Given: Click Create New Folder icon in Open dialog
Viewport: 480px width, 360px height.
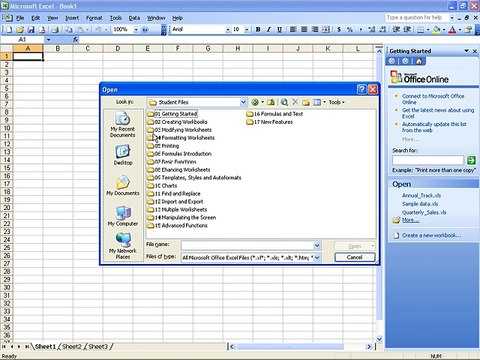Looking at the screenshot, I should [x=306, y=102].
